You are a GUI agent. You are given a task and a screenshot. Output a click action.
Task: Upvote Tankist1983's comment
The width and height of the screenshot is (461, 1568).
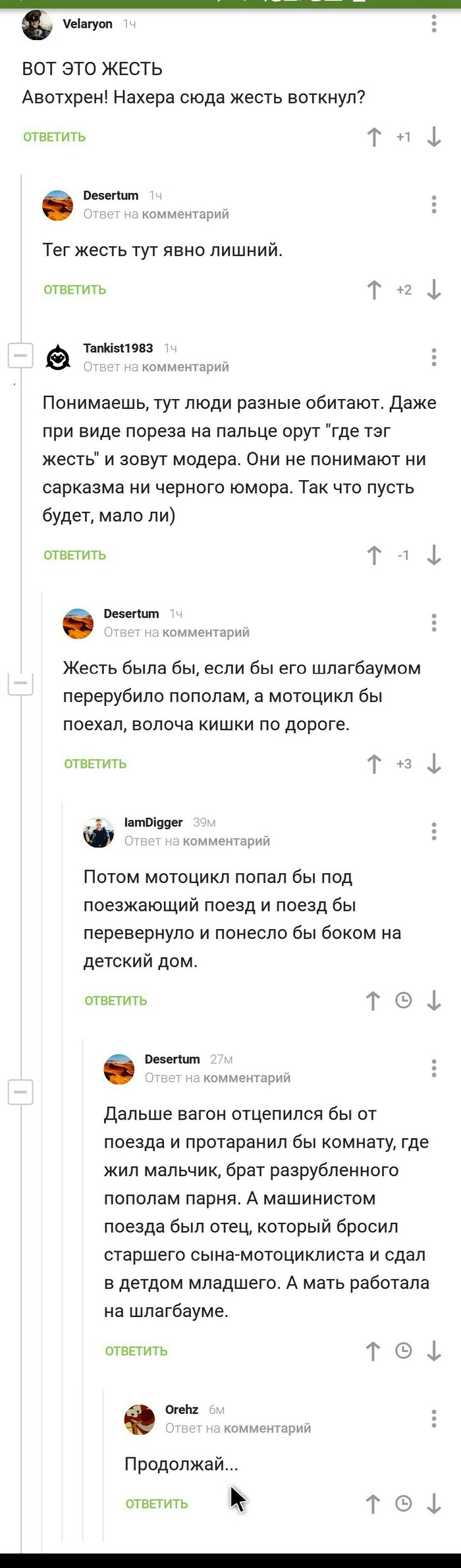pos(375,555)
